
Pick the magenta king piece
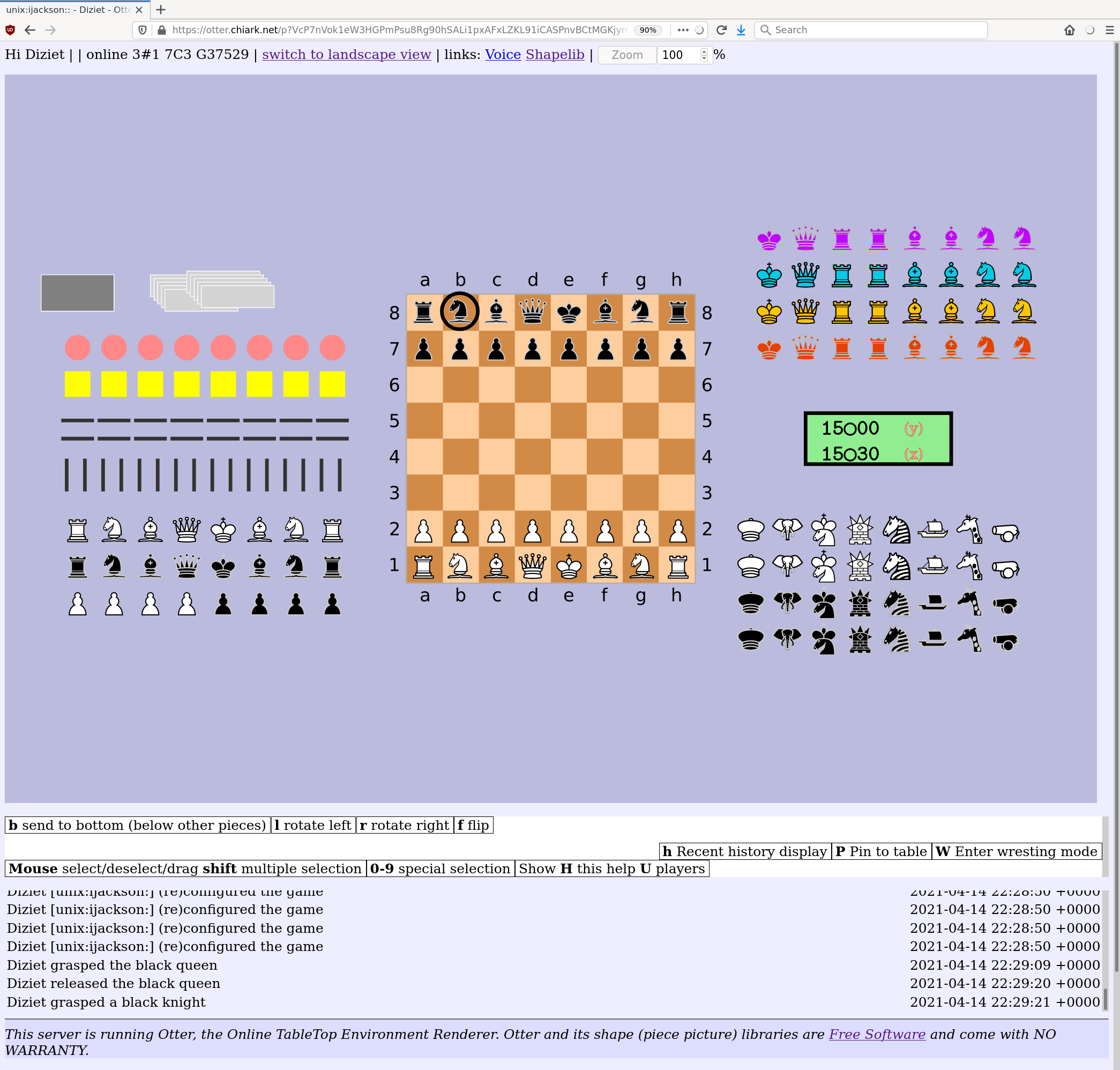[x=768, y=239]
